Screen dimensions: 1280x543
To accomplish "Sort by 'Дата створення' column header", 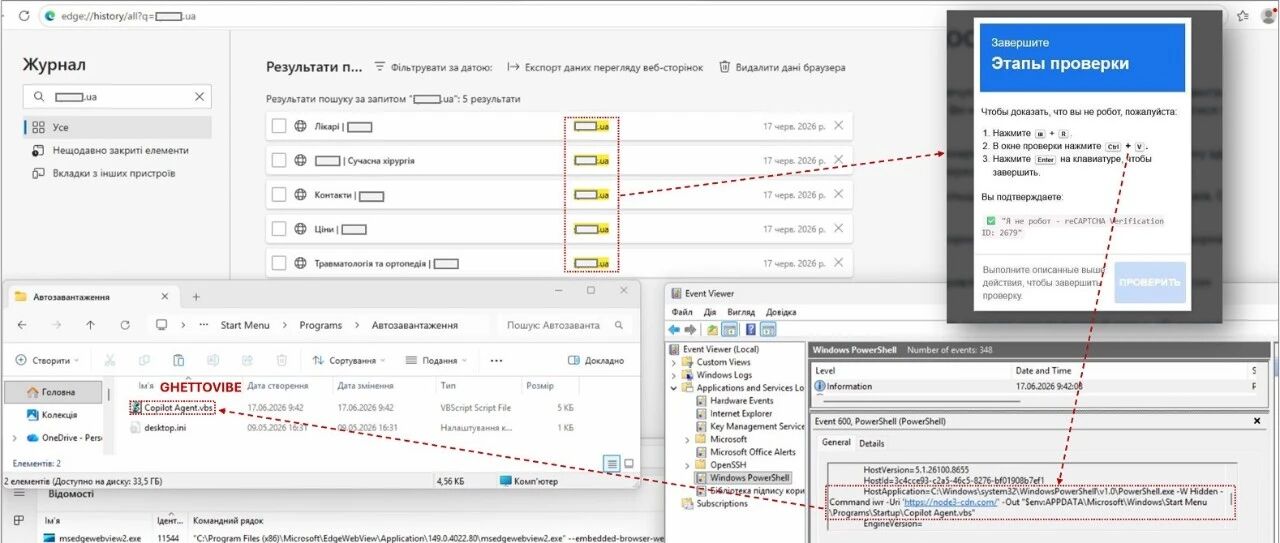I will click(277, 385).
